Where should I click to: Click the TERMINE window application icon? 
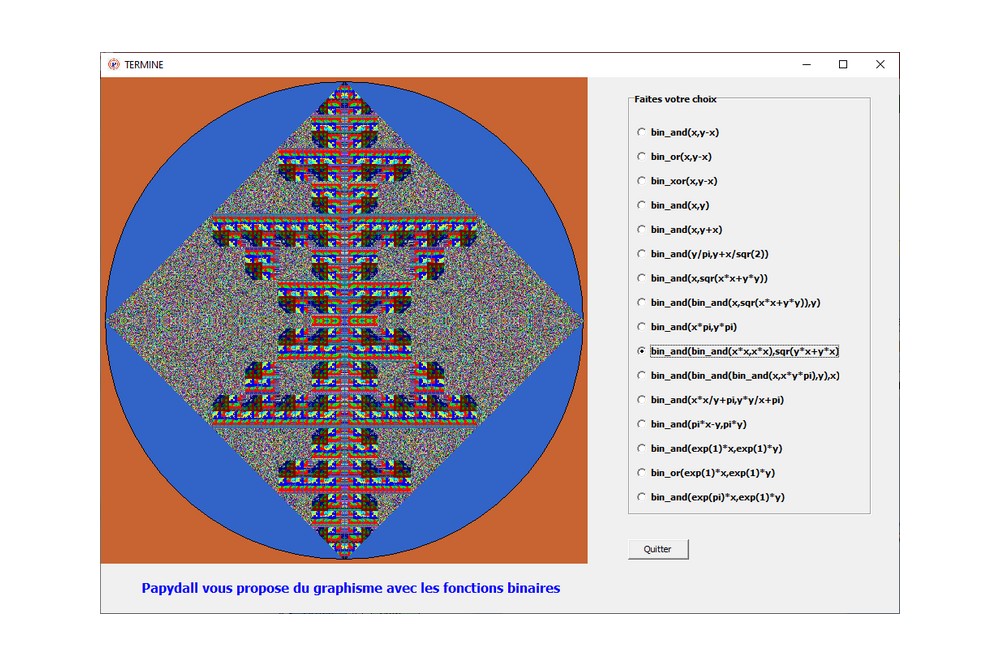point(114,64)
